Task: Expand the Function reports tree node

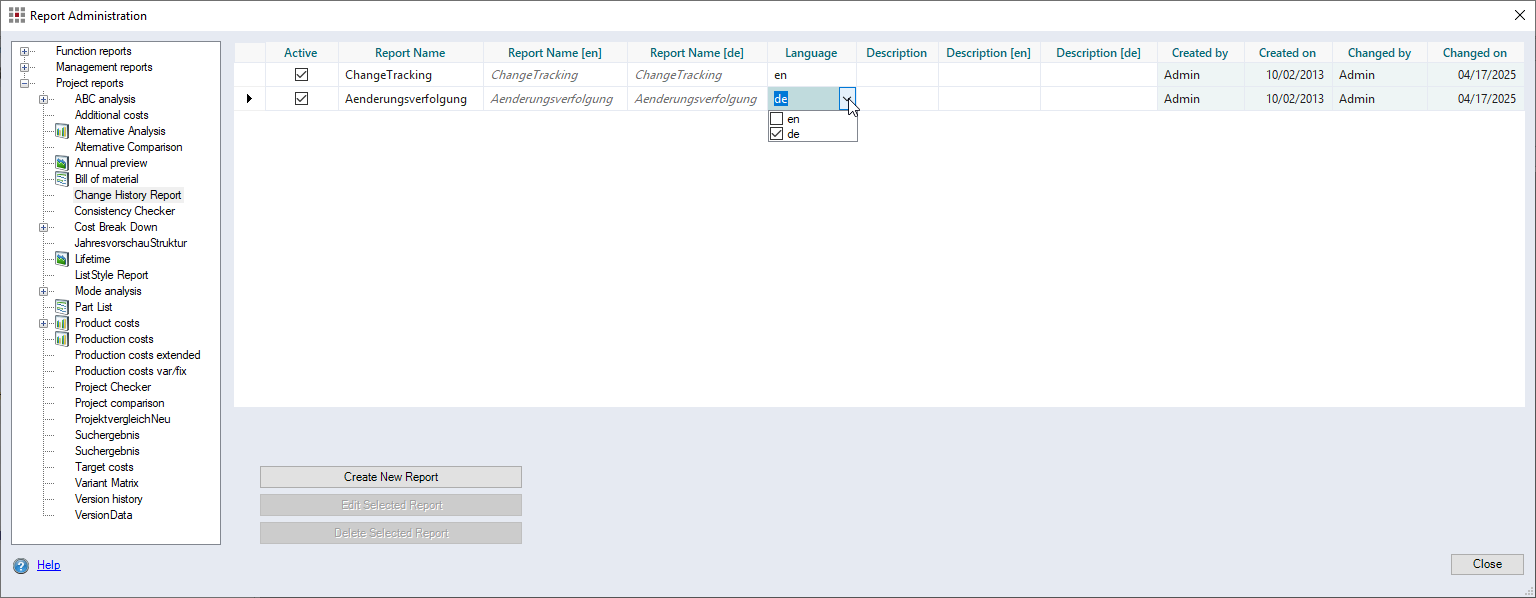Action: pyautogui.click(x=24, y=51)
